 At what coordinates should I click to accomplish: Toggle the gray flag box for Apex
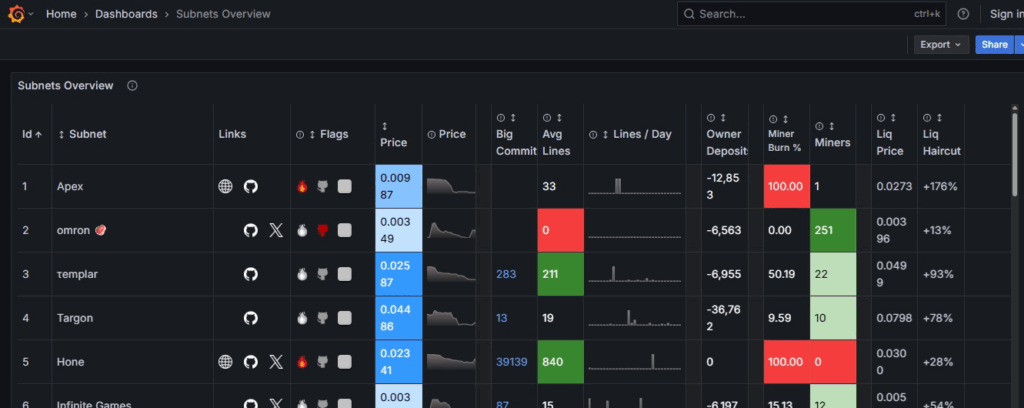tap(344, 186)
